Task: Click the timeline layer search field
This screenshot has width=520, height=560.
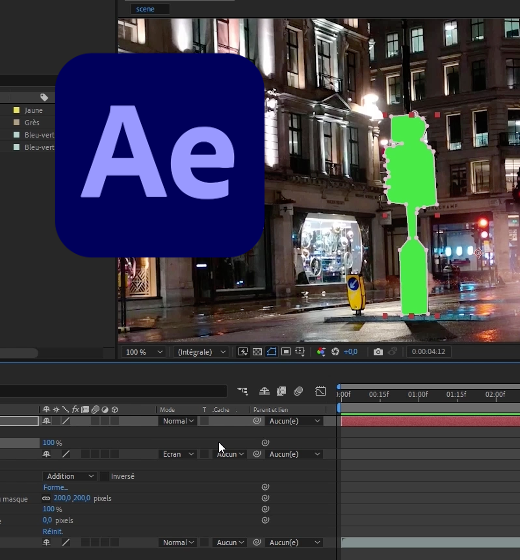Action: 113,391
